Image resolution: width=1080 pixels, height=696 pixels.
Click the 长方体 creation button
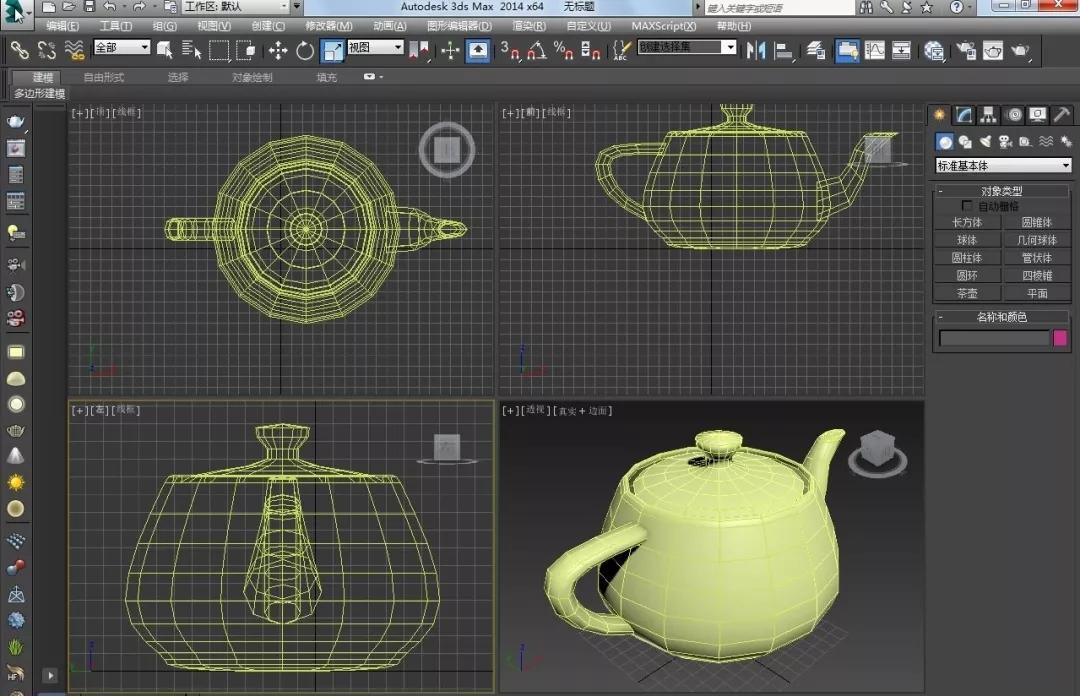[967, 222]
